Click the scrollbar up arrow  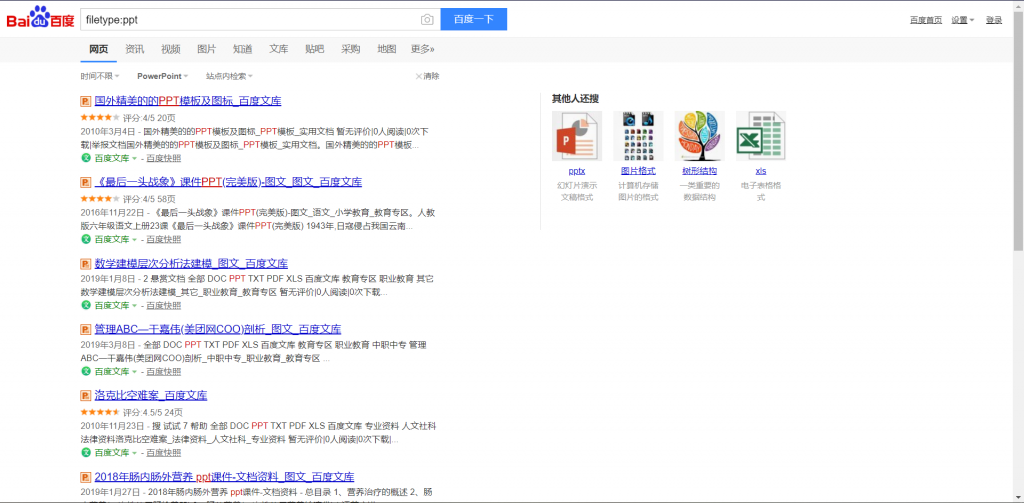(x=1018, y=5)
